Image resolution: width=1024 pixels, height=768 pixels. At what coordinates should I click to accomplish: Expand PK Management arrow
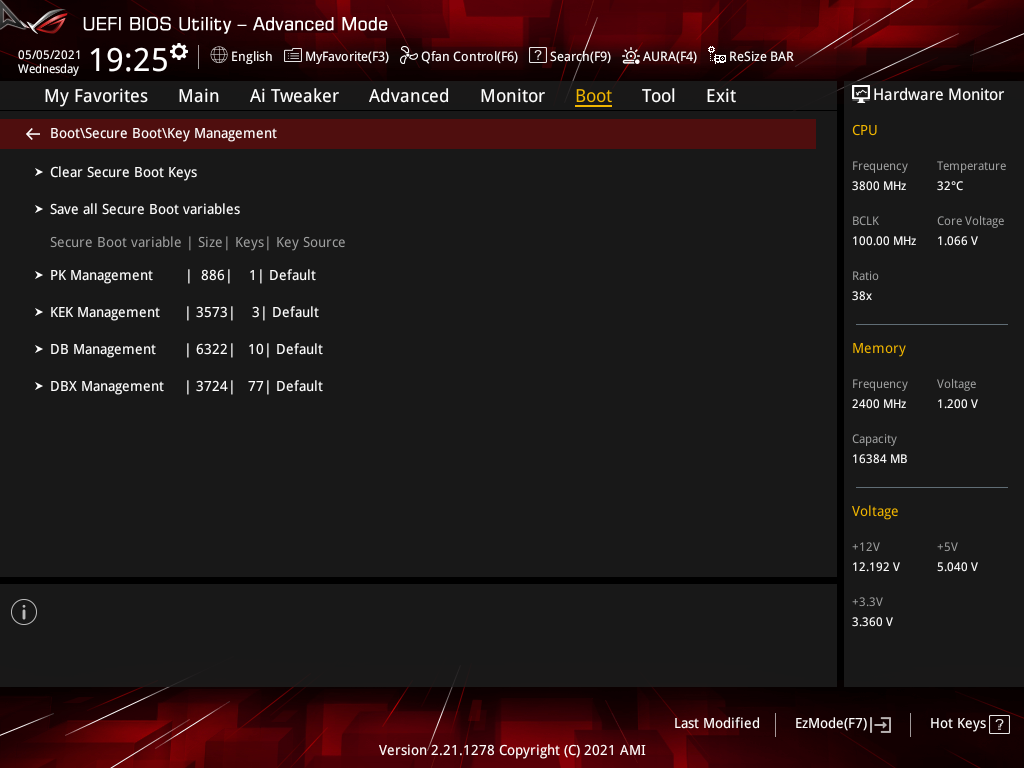pyautogui.click(x=39, y=276)
